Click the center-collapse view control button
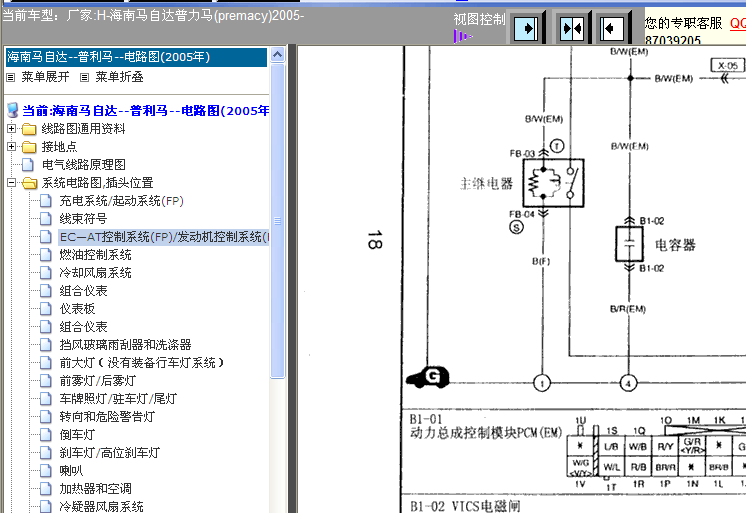746x513 pixels. [x=572, y=29]
